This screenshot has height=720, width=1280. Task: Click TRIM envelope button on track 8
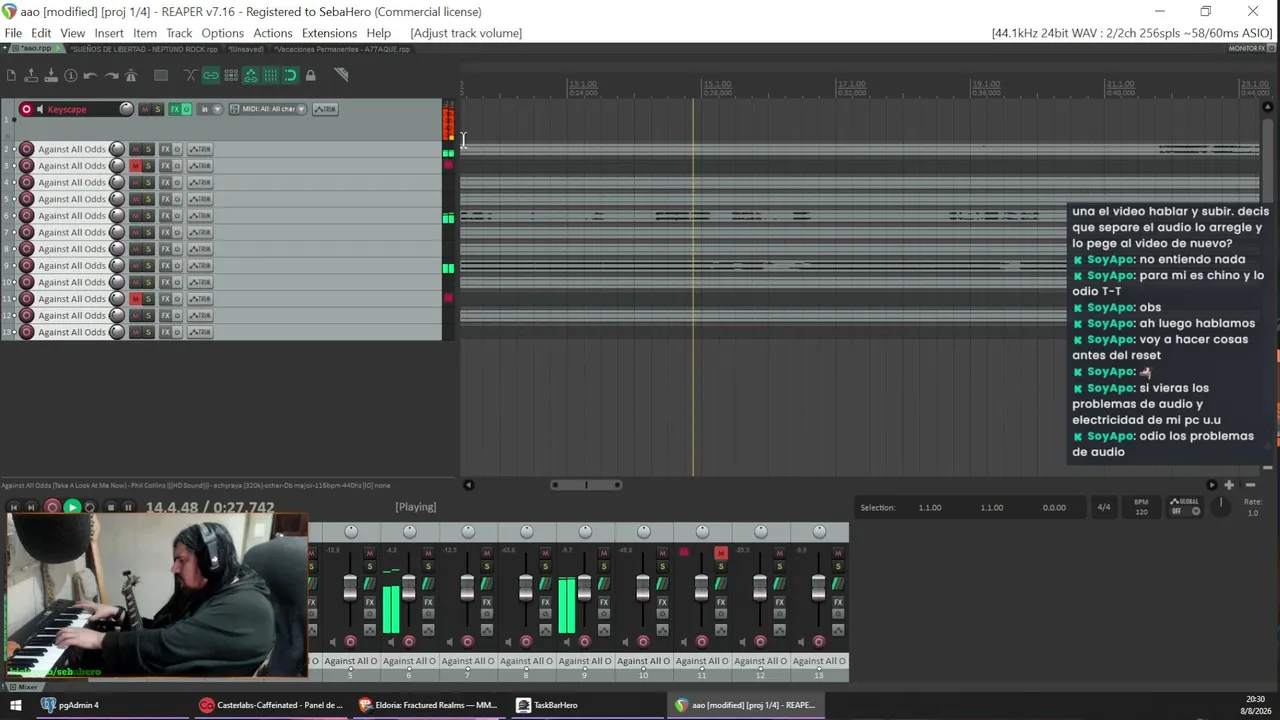coord(200,249)
